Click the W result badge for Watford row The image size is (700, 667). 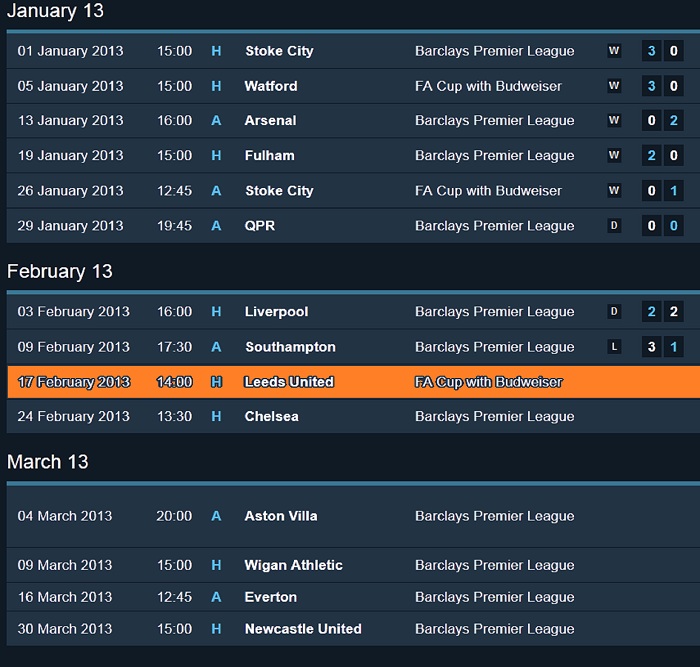[614, 86]
